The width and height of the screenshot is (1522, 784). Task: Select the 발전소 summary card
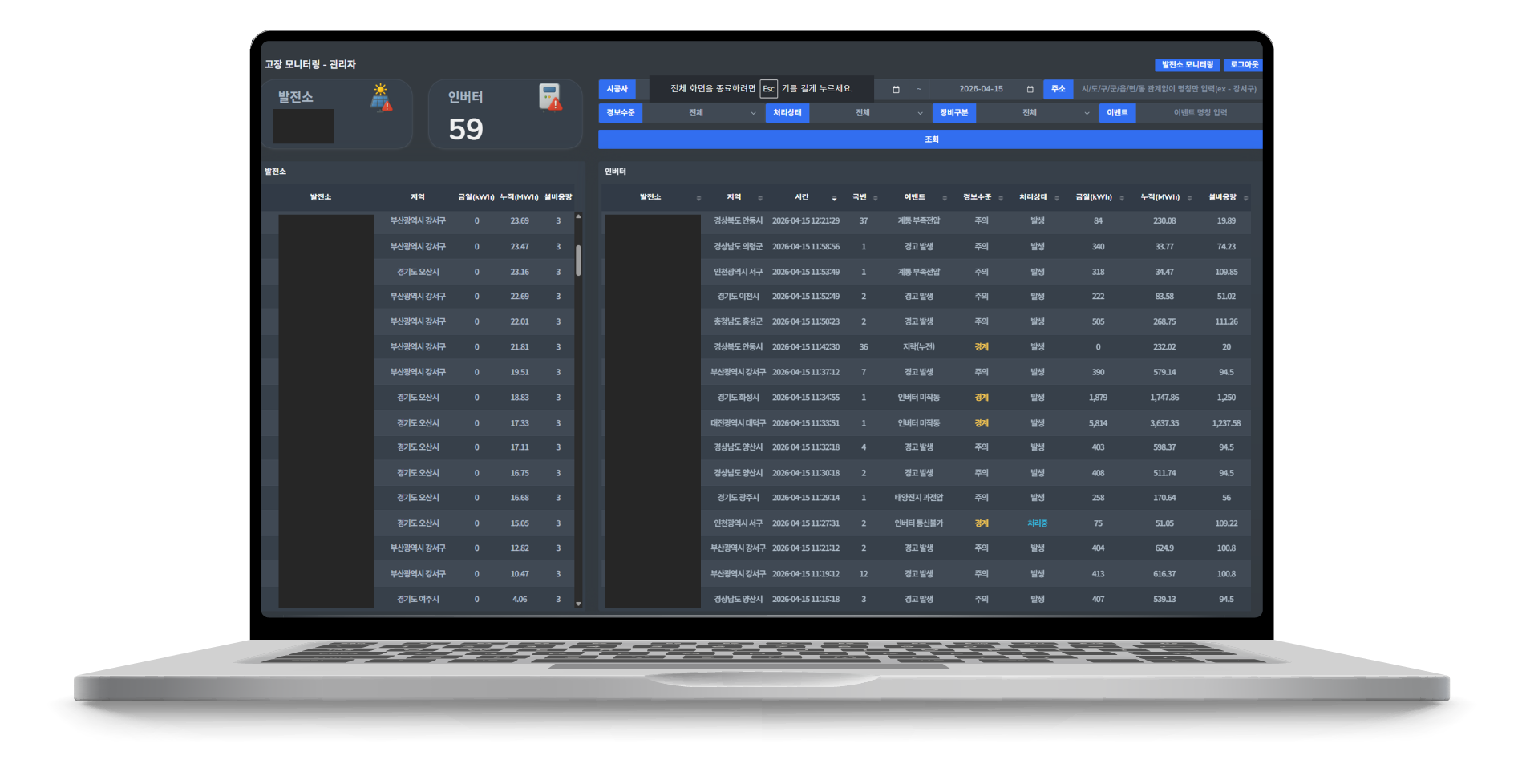coord(338,114)
